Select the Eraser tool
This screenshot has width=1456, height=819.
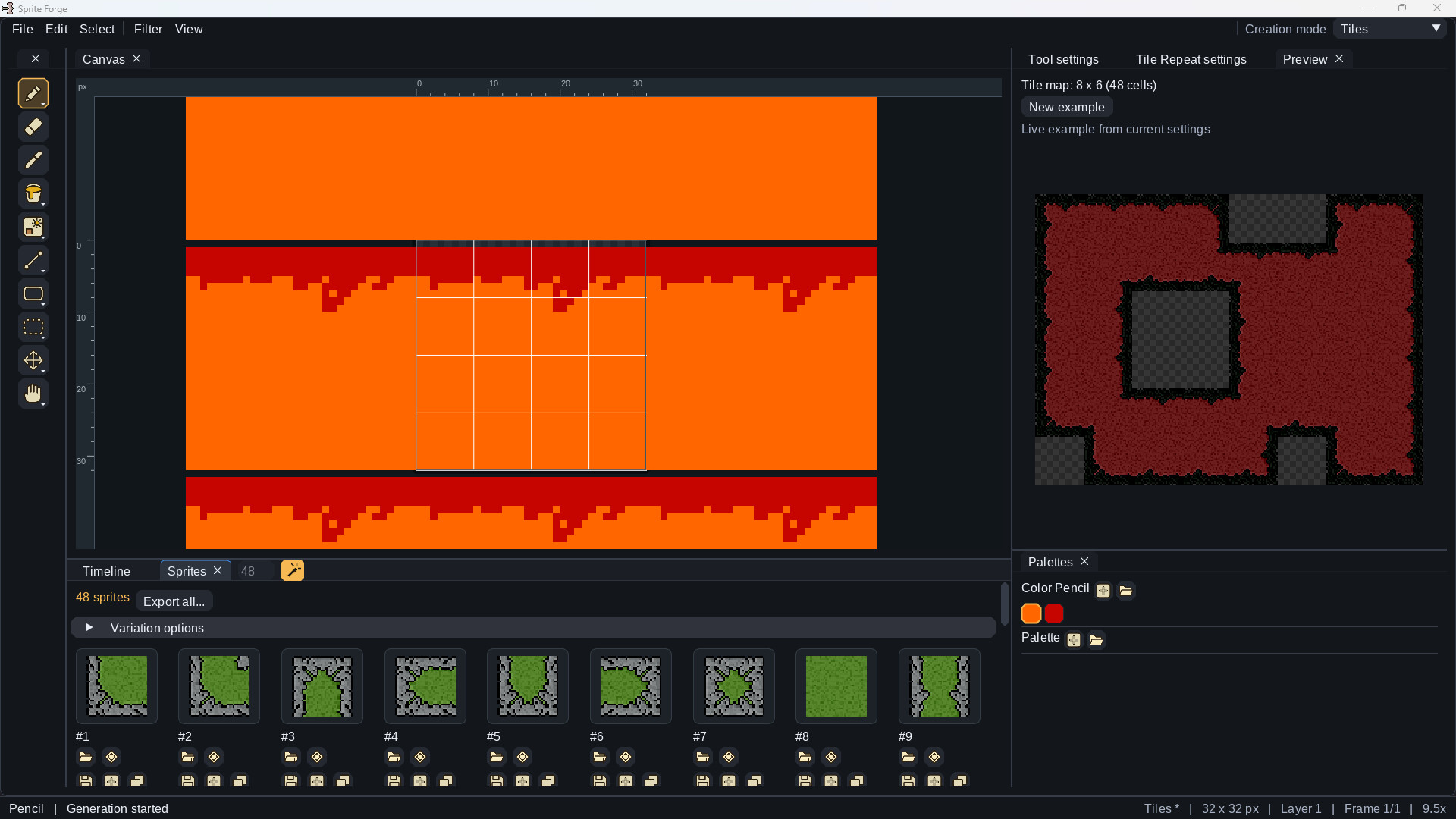point(33,127)
